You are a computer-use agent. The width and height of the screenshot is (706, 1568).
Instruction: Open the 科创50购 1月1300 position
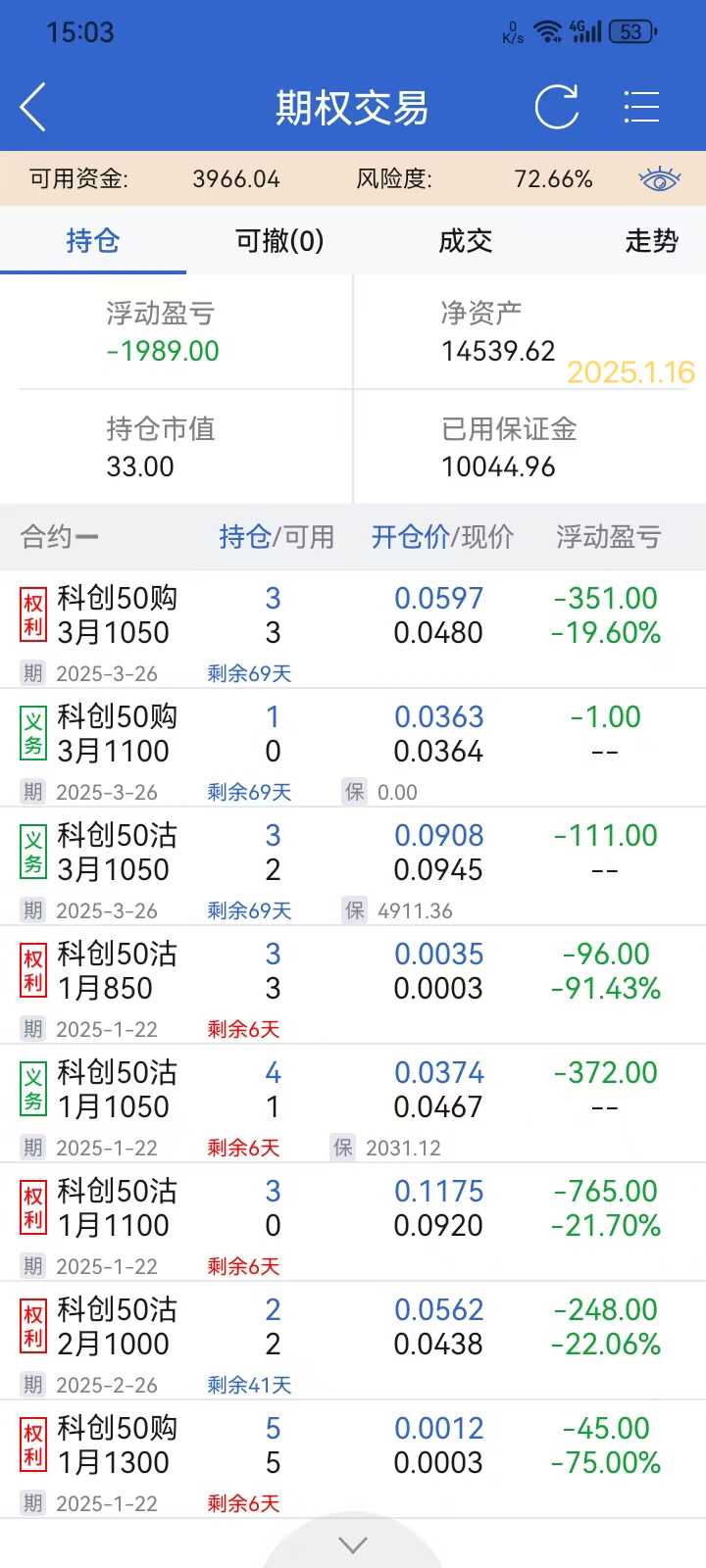(x=353, y=1445)
